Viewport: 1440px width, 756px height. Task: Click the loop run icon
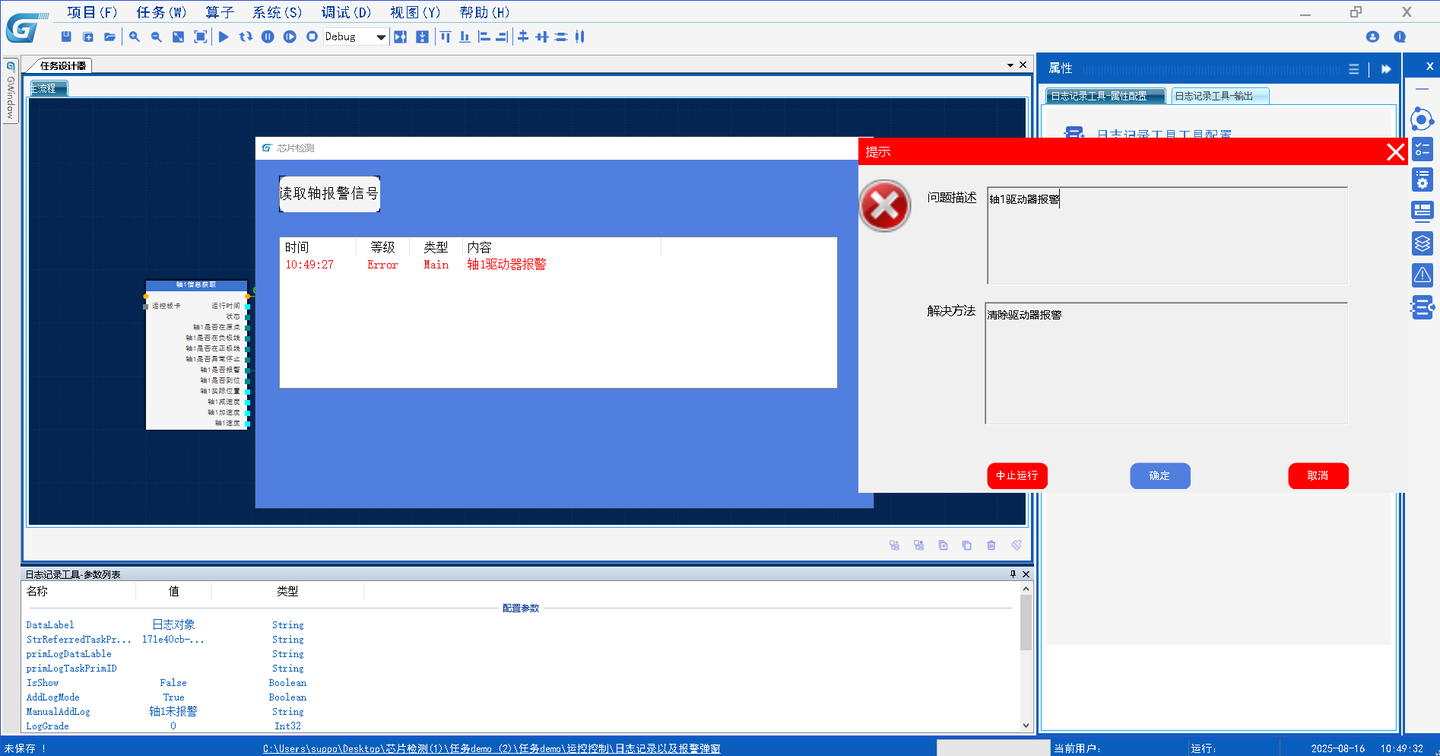pyautogui.click(x=246, y=37)
